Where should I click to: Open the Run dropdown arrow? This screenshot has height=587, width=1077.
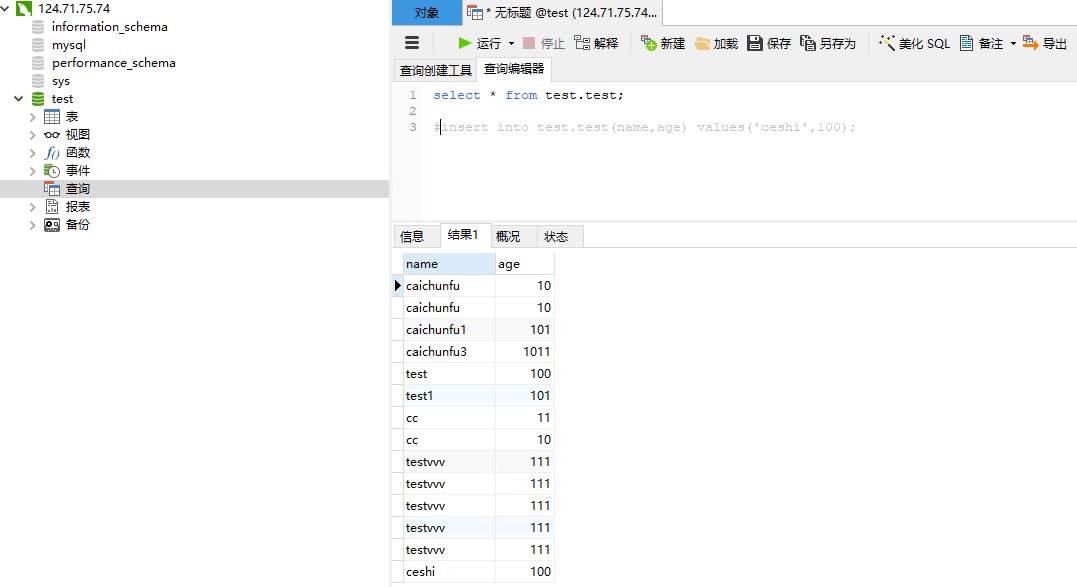pyautogui.click(x=511, y=43)
